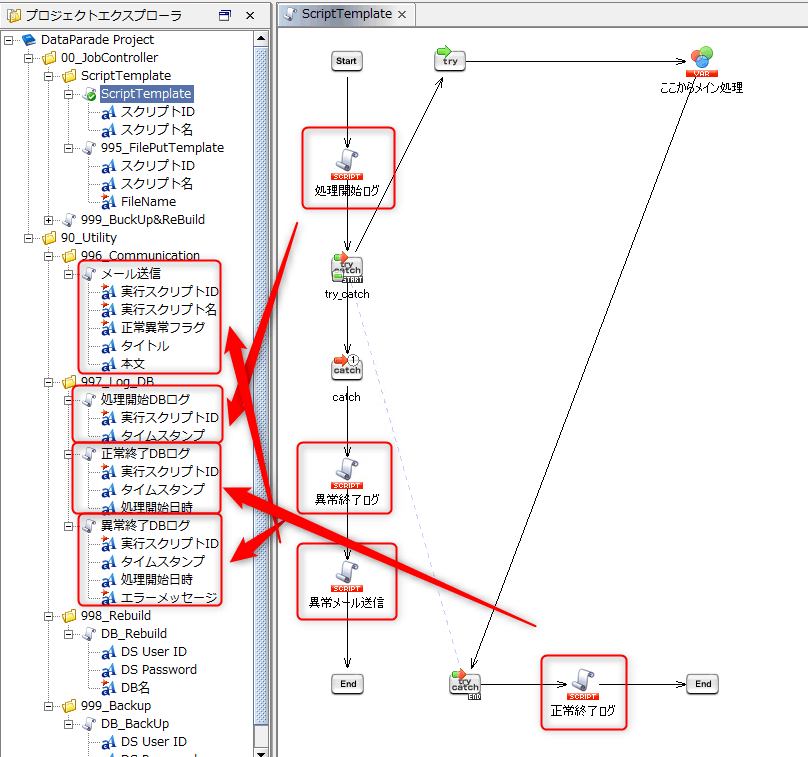808x757 pixels.
Task: Select the try node icon
Action: pos(449,59)
